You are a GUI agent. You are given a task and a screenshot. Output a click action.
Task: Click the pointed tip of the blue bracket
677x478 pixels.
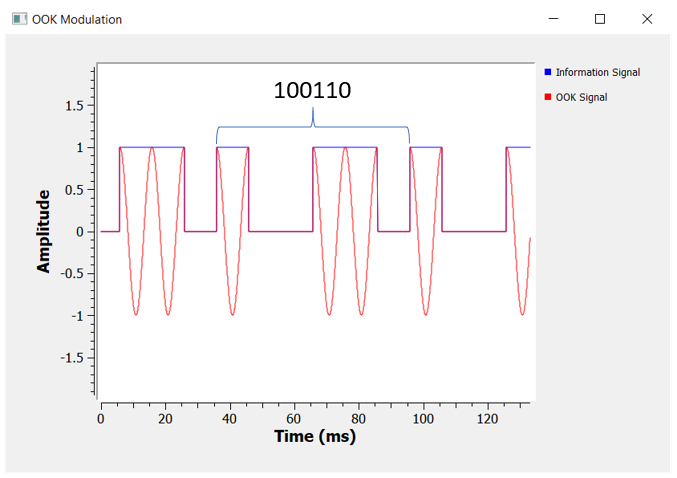point(313,109)
